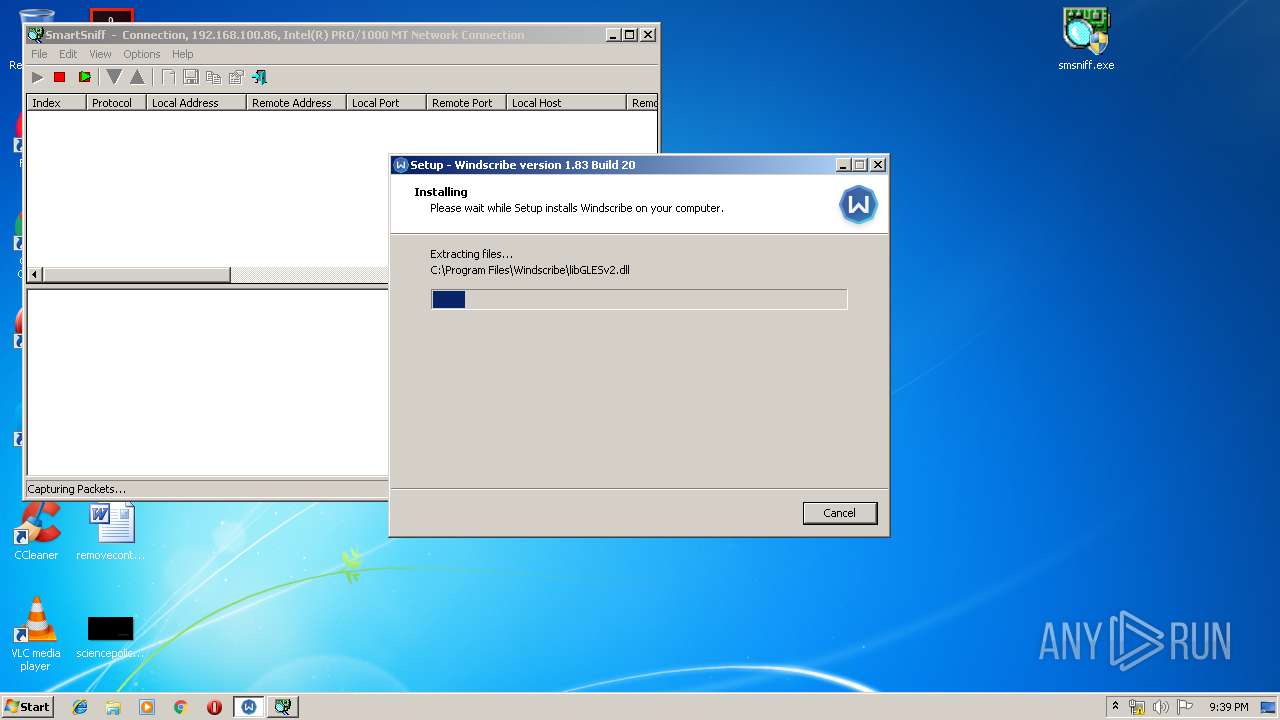Switch to the SmartSniff taskbar button

[x=283, y=707]
